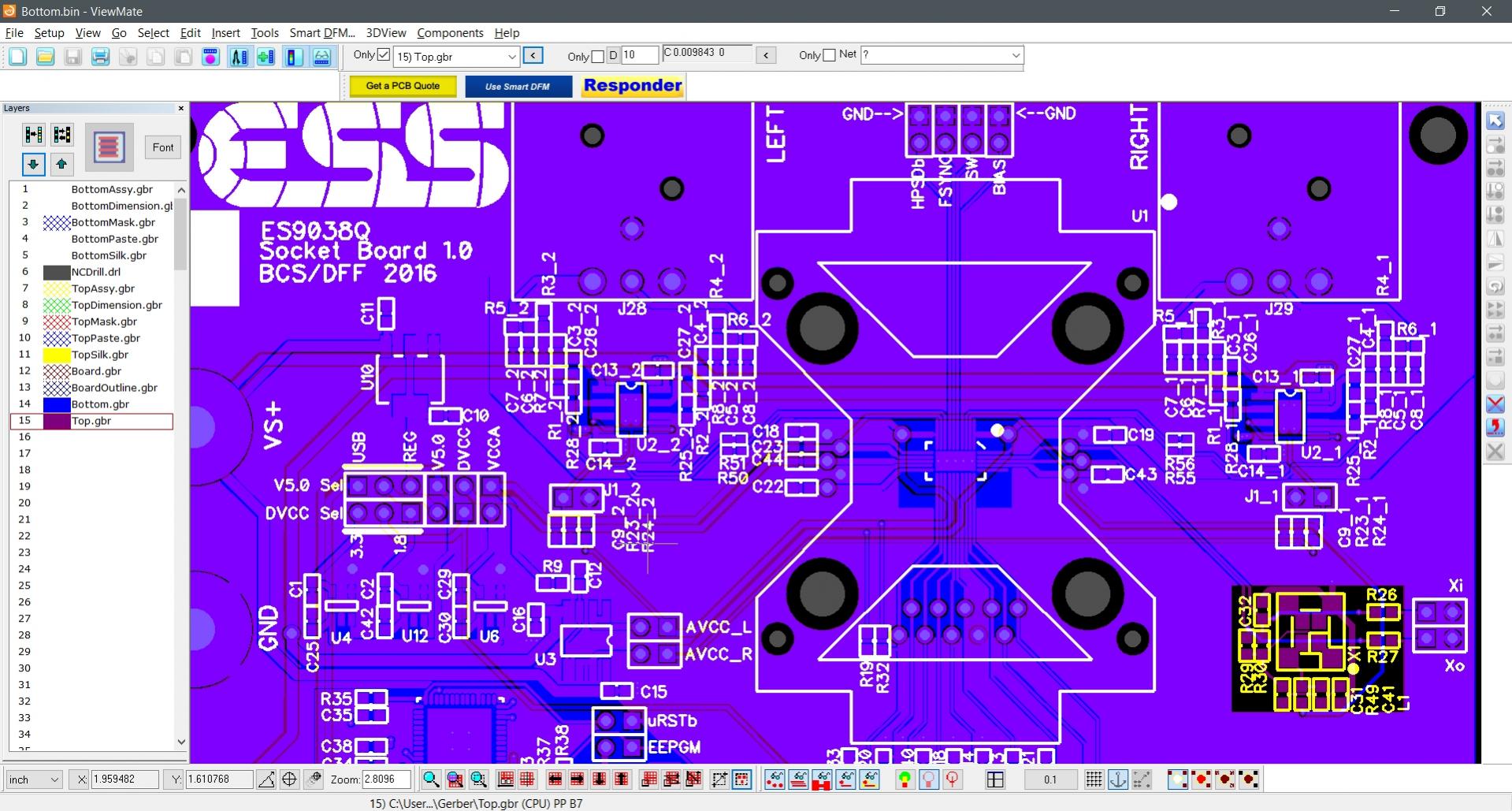Click the red X icon in right toolbar
1512x811 pixels.
[1495, 404]
